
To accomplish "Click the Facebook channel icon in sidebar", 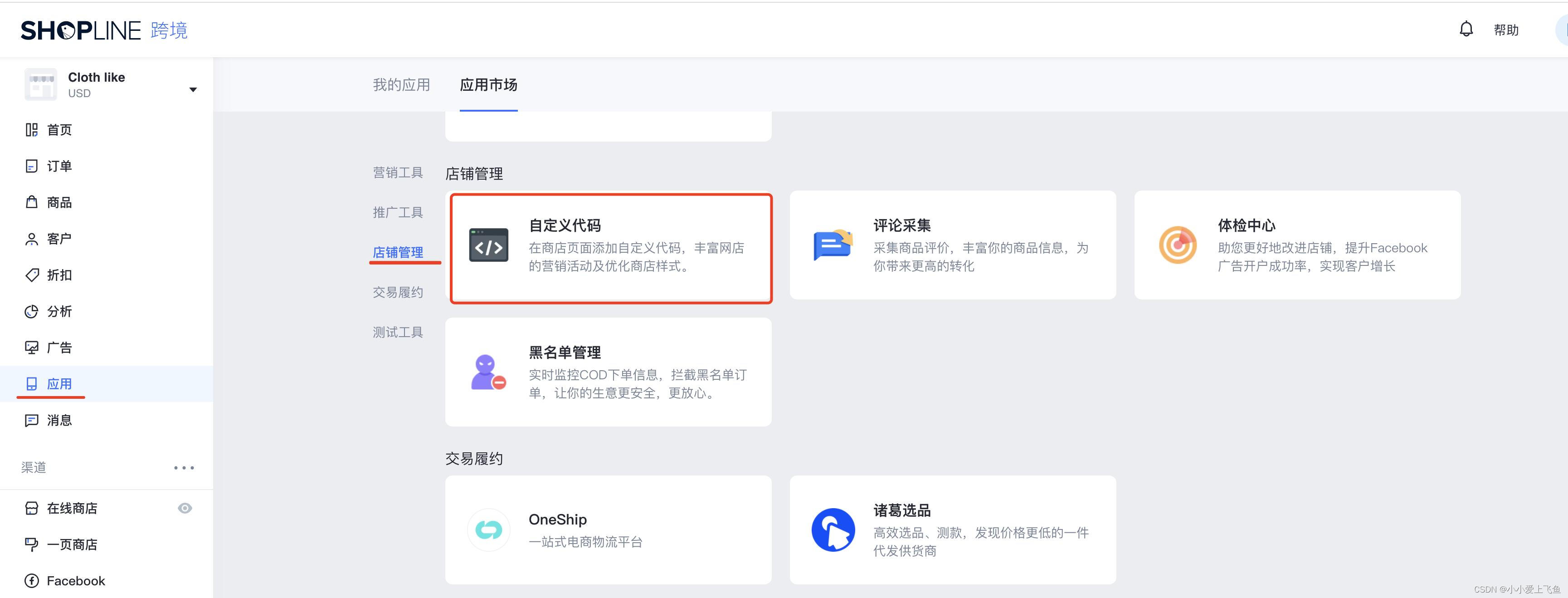I will click(x=32, y=581).
